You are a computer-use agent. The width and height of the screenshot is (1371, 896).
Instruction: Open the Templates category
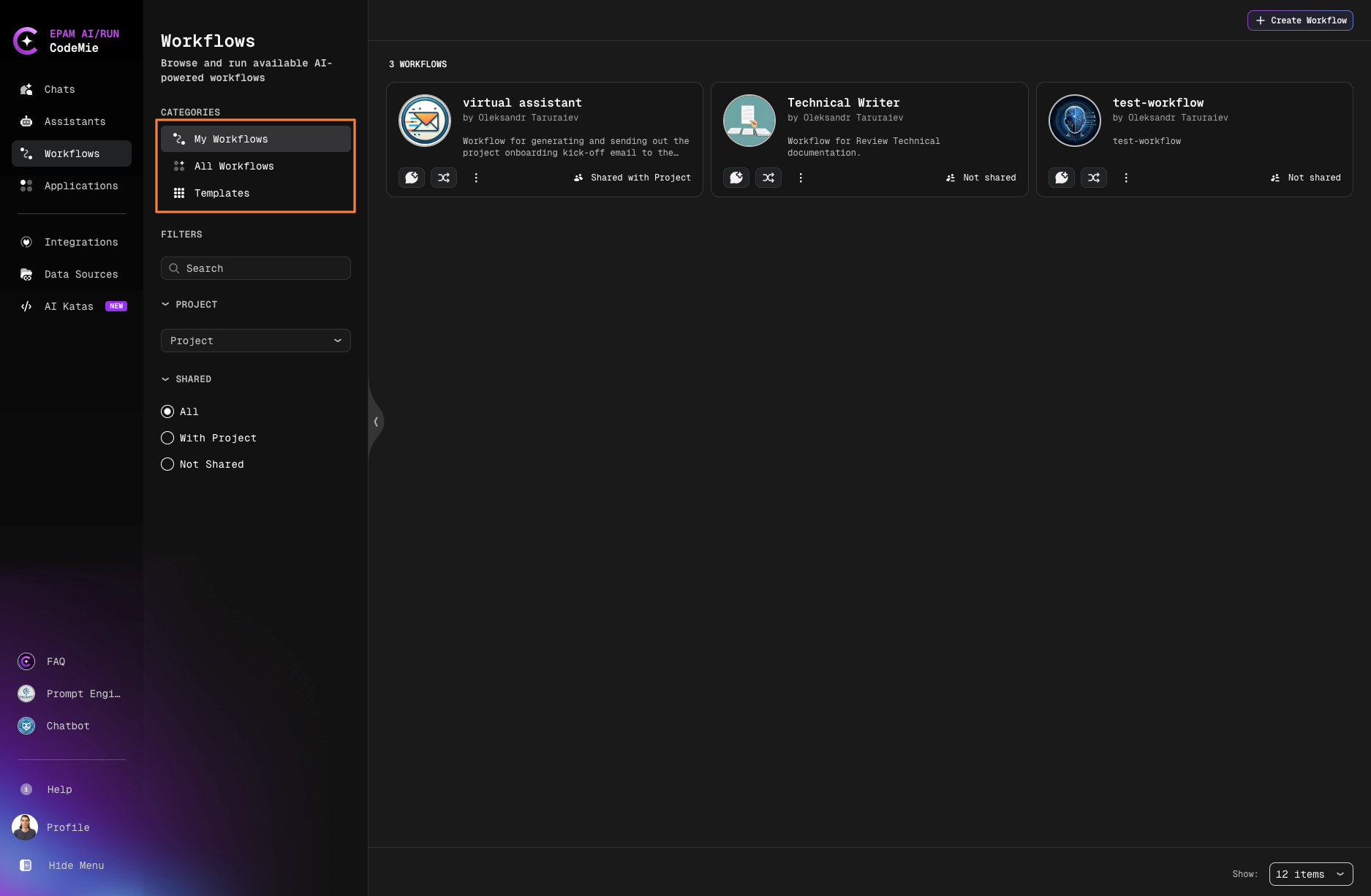click(x=222, y=193)
